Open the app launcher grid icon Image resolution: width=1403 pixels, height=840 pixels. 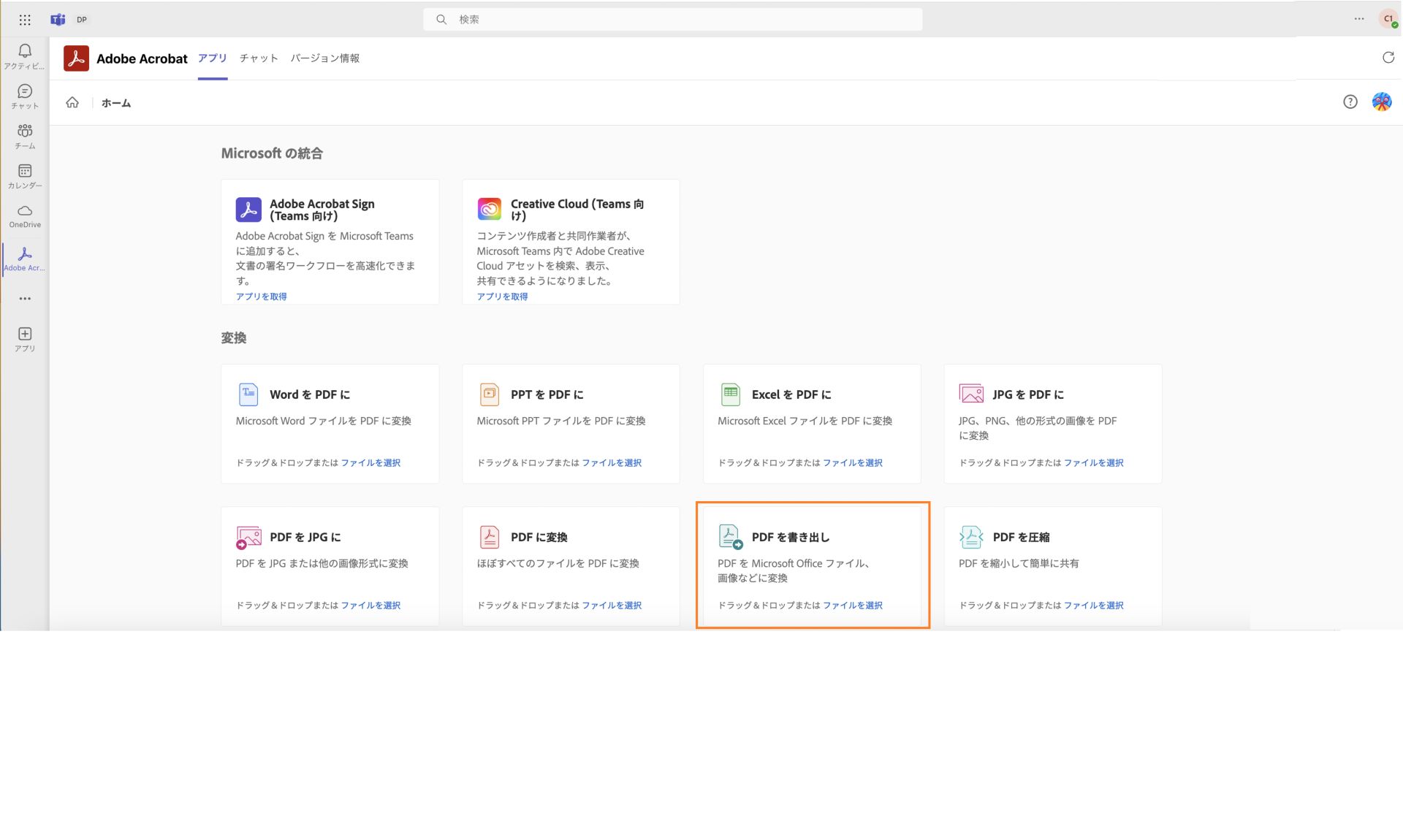click(x=25, y=20)
